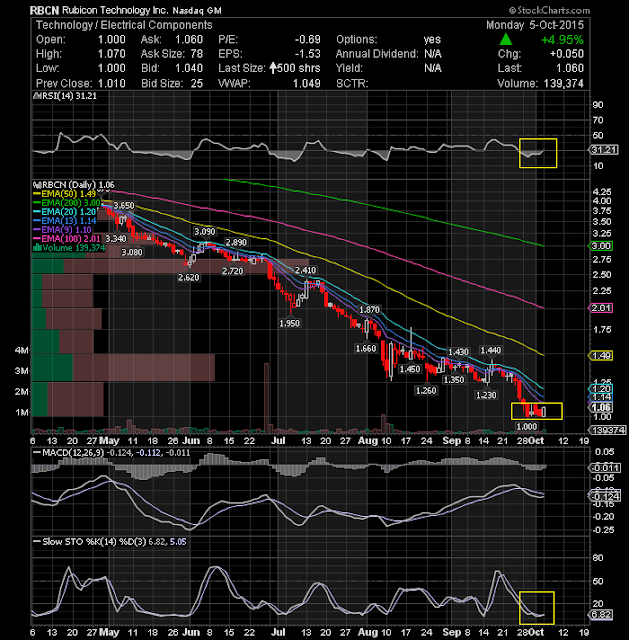Image resolution: width=629 pixels, height=640 pixels.
Task: Click the EMA(100) 2.01 legend entry
Action: click(67, 239)
